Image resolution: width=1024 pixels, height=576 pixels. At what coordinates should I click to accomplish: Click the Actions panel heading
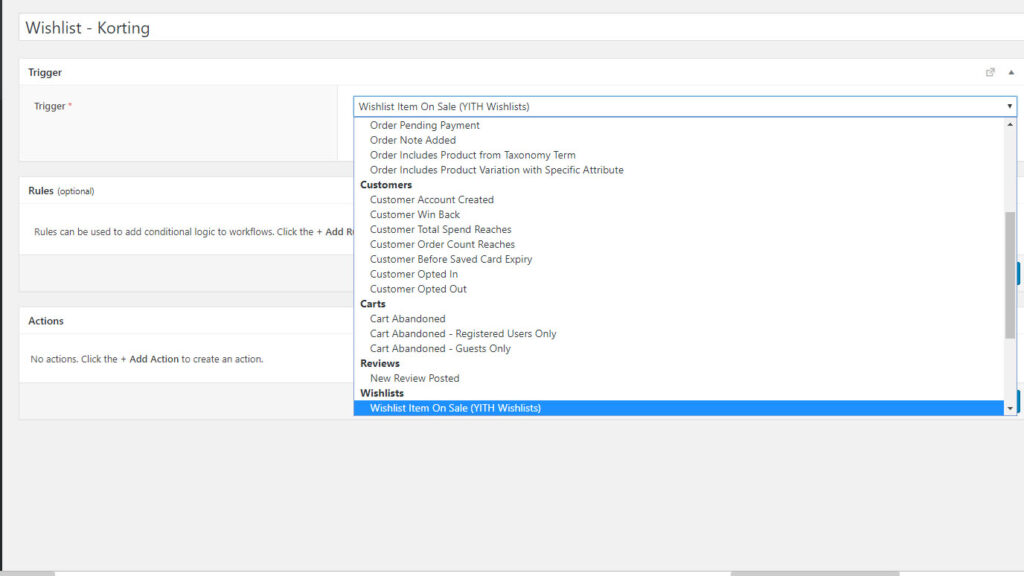[46, 321]
